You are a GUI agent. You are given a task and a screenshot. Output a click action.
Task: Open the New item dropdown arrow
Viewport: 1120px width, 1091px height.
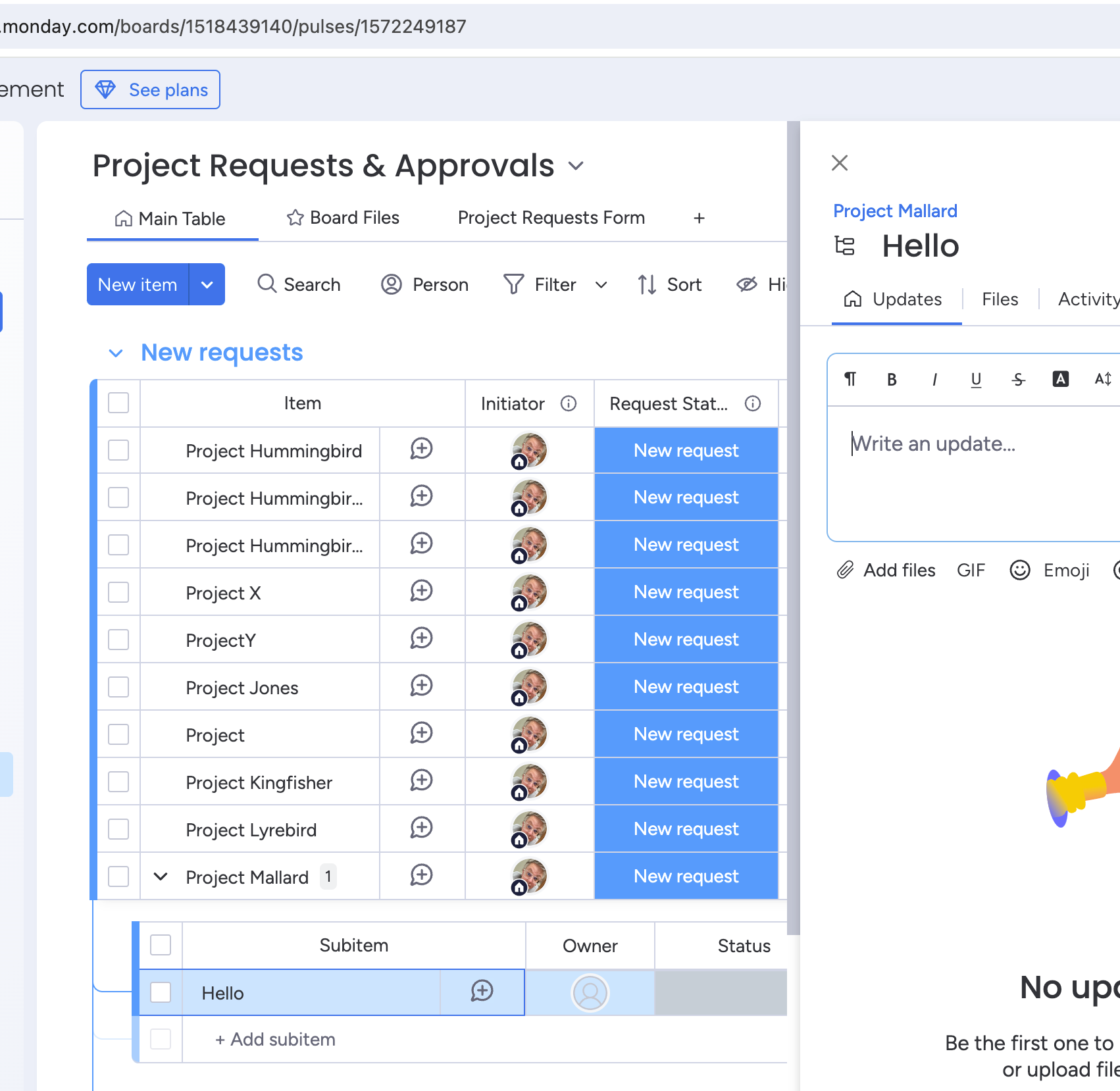(x=207, y=284)
